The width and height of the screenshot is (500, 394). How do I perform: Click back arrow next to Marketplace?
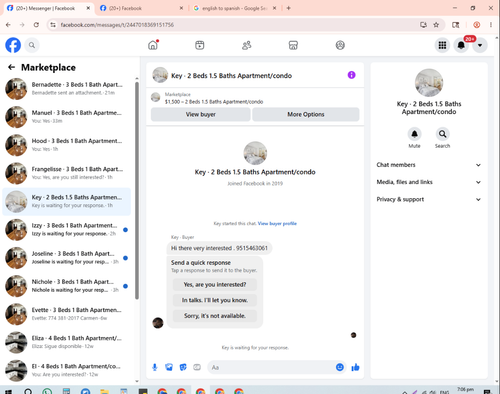click(11, 67)
